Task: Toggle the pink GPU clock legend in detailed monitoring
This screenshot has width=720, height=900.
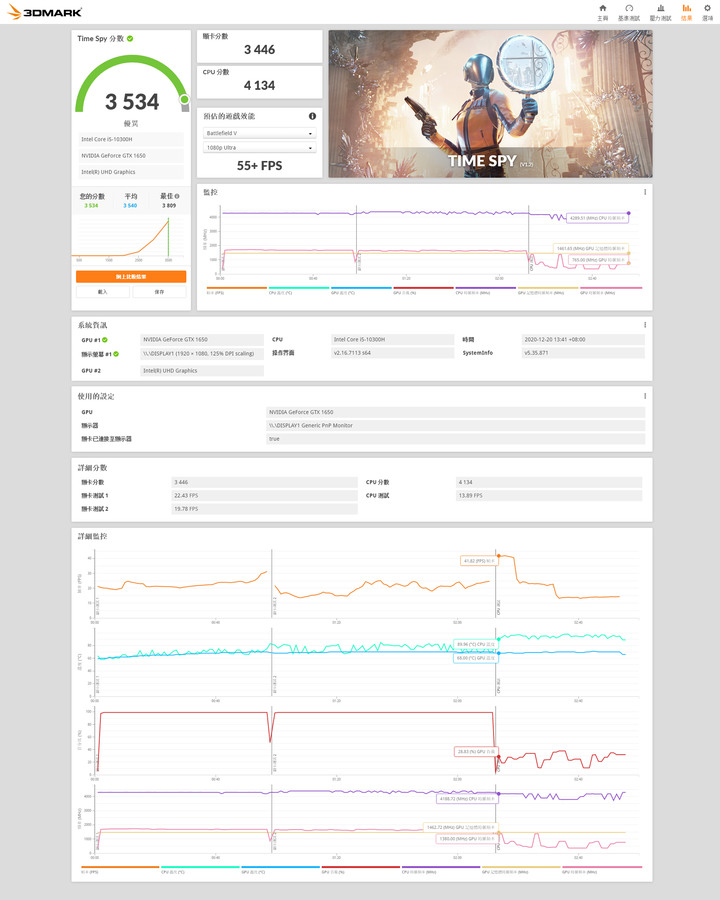Action: (x=602, y=869)
